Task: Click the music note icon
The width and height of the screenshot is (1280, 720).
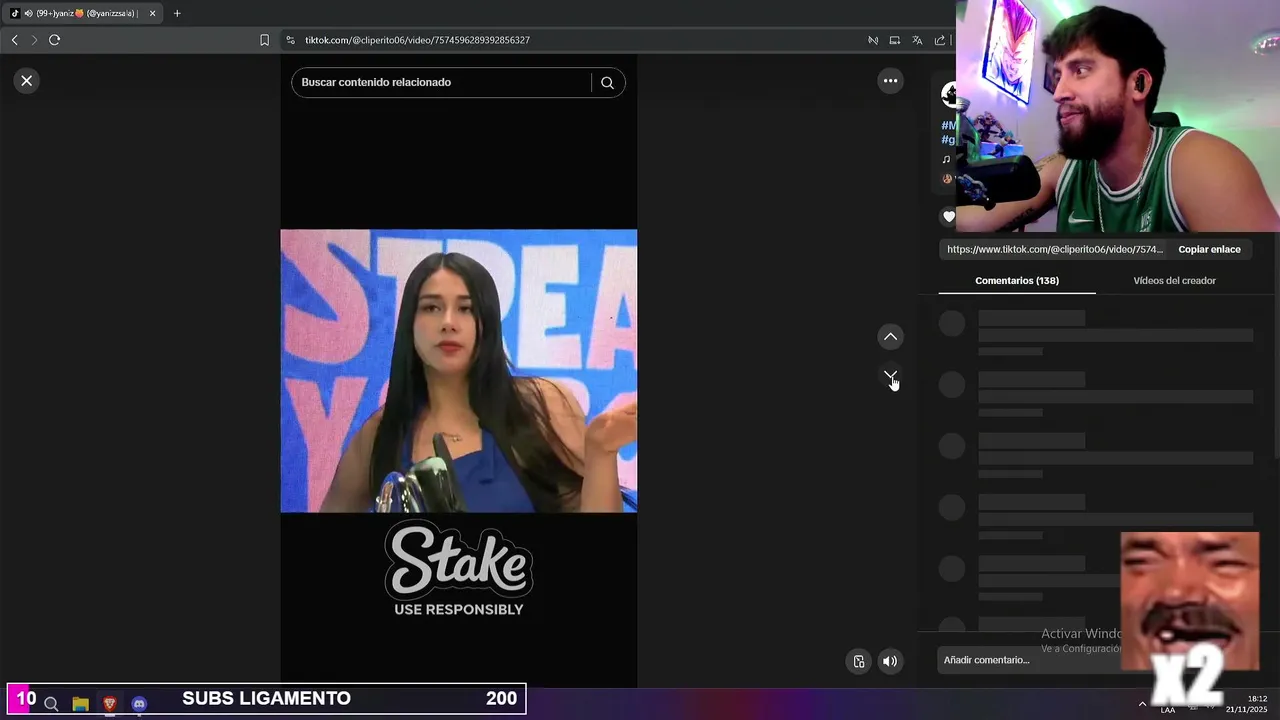Action: (x=946, y=159)
